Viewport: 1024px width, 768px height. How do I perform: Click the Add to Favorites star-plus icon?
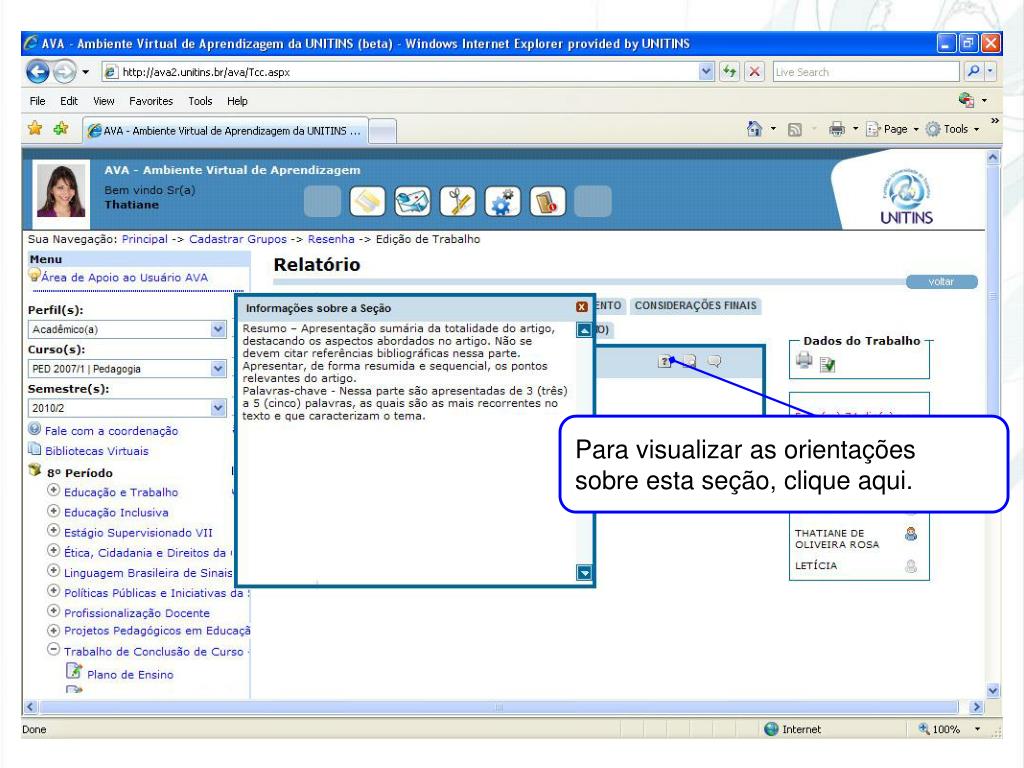61,129
